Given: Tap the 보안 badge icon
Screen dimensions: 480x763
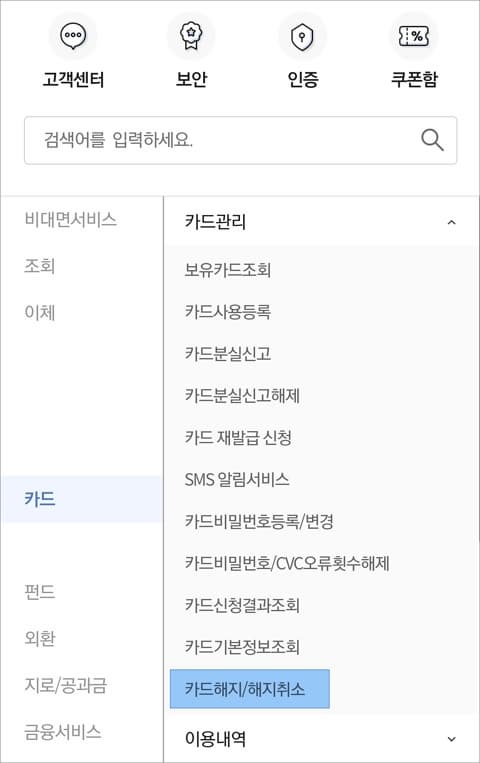Looking at the screenshot, I should (x=191, y=36).
